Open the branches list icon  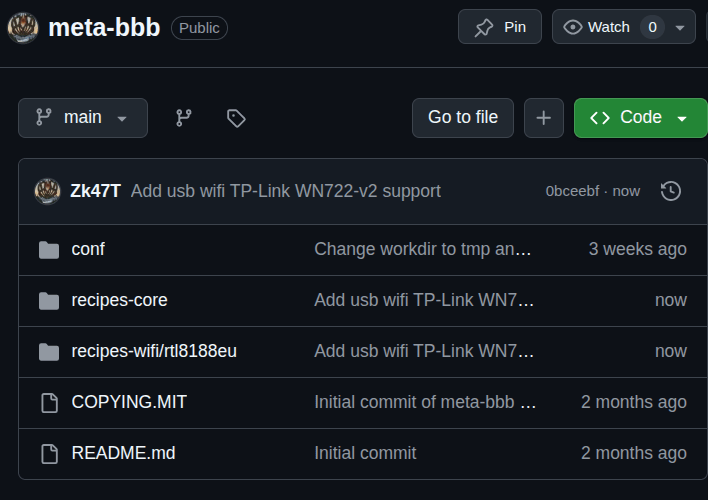[x=184, y=118]
